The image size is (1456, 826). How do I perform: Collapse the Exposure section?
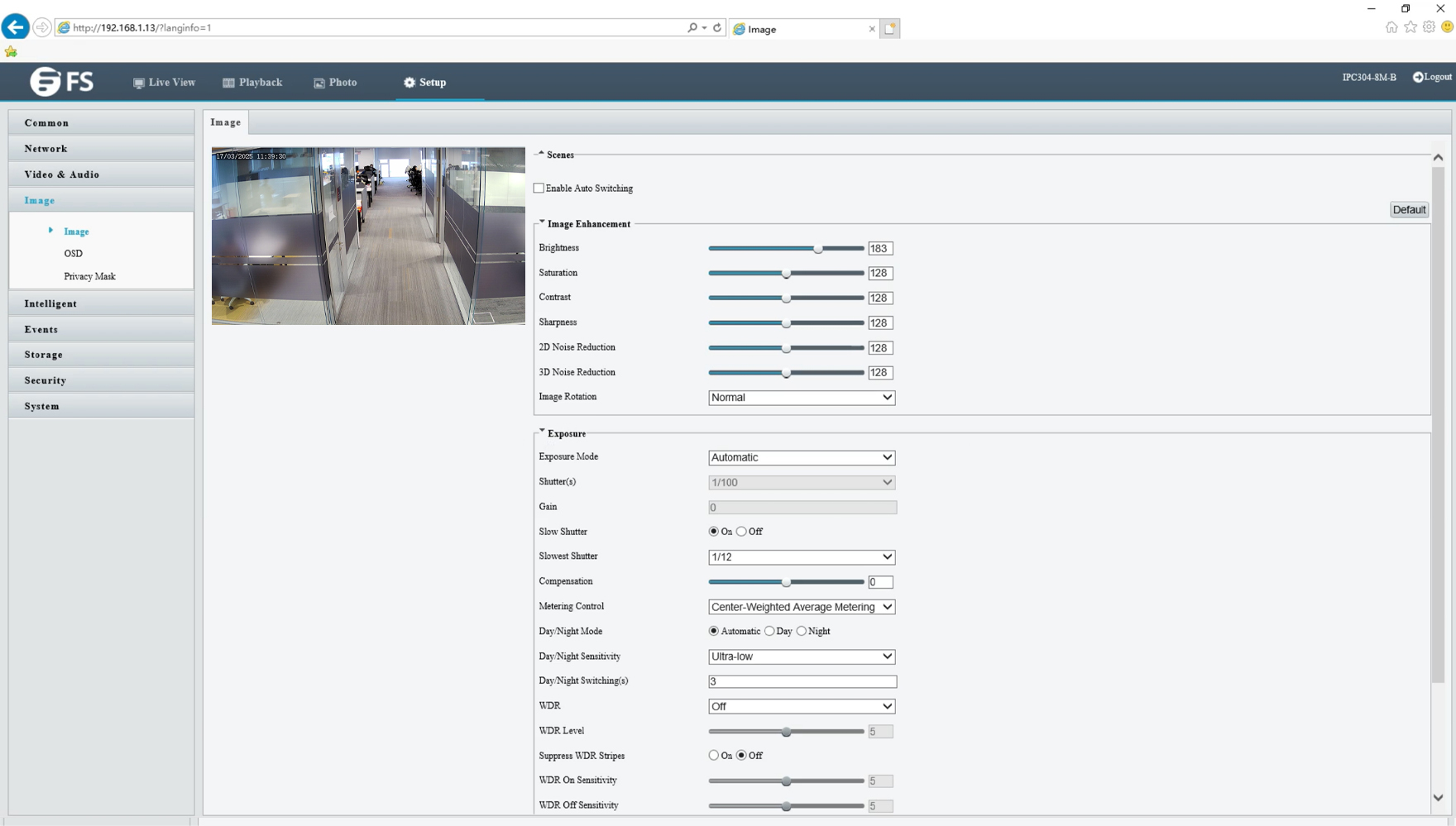tap(542, 430)
